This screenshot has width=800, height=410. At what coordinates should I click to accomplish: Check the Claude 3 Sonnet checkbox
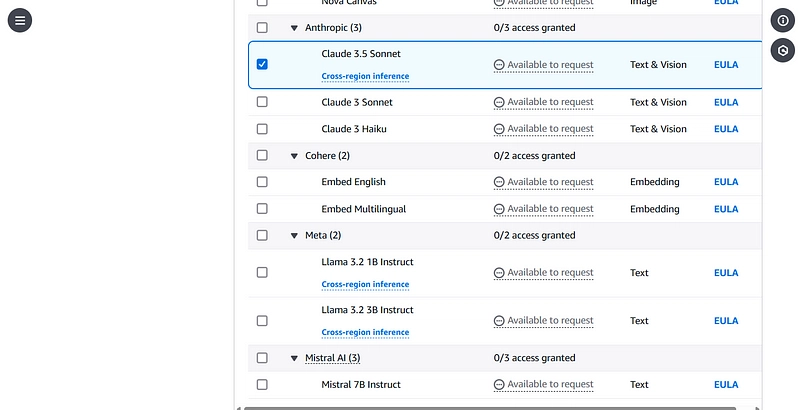tap(262, 102)
